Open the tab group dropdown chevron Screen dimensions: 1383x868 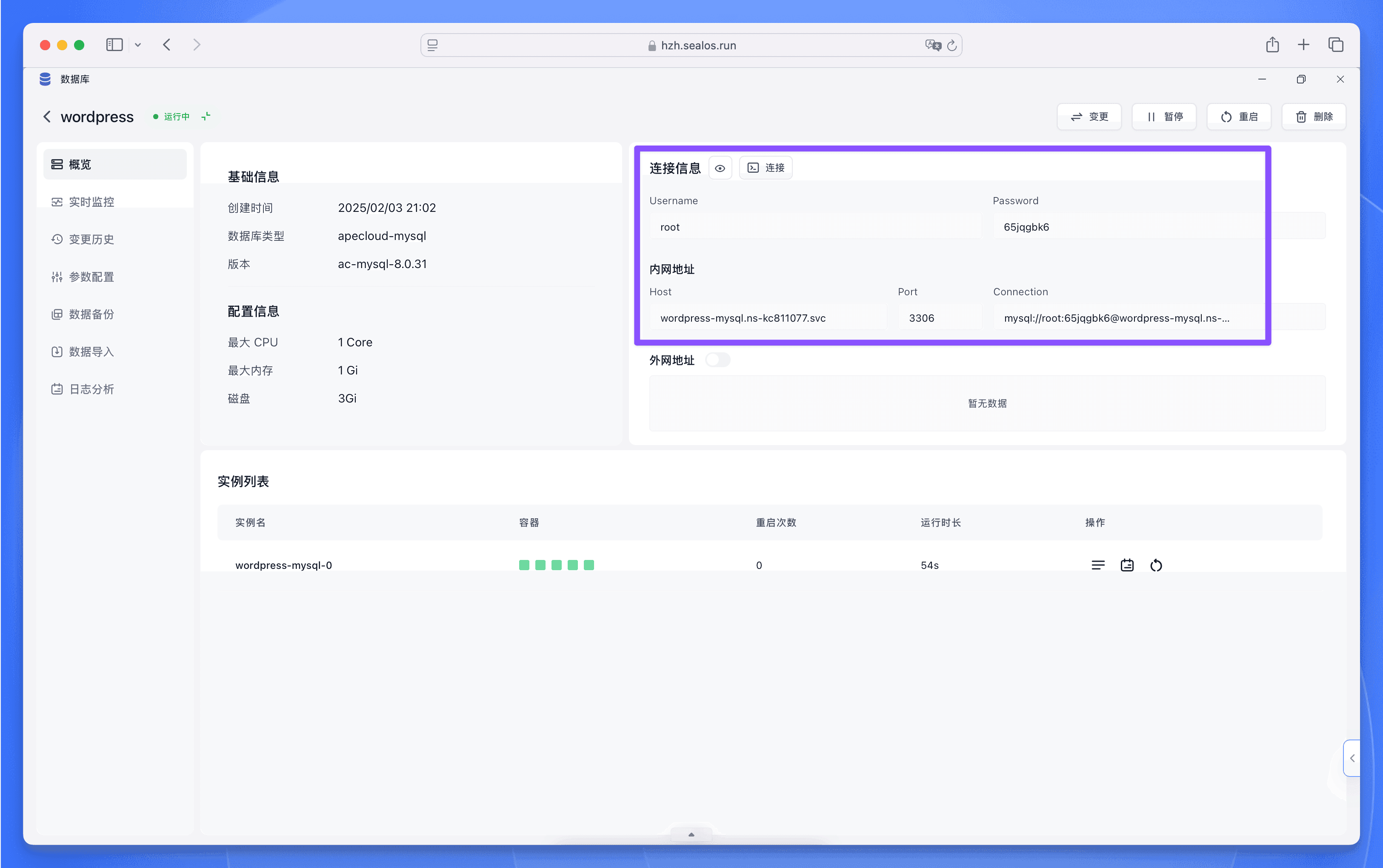[x=138, y=45]
